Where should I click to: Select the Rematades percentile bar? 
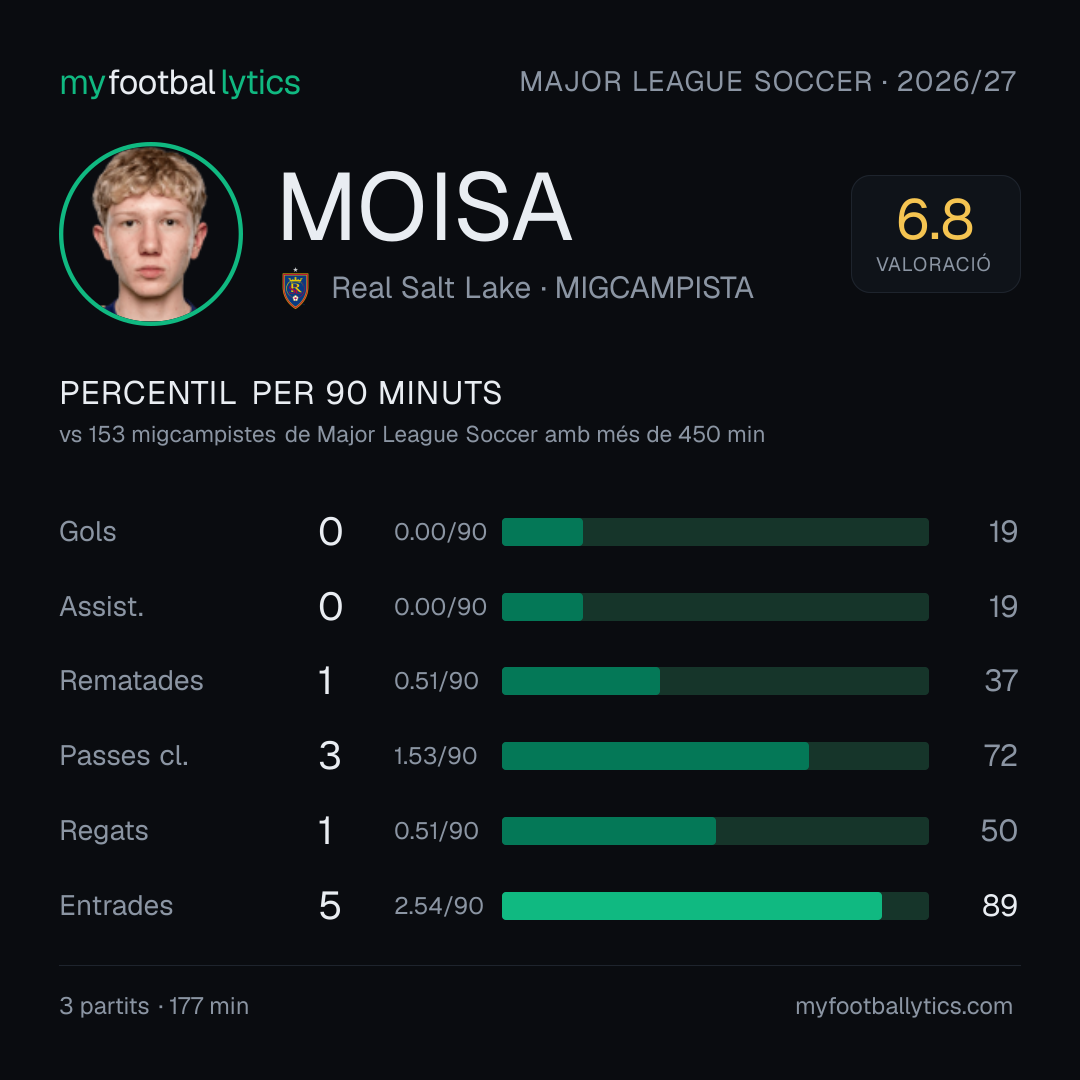pos(715,681)
